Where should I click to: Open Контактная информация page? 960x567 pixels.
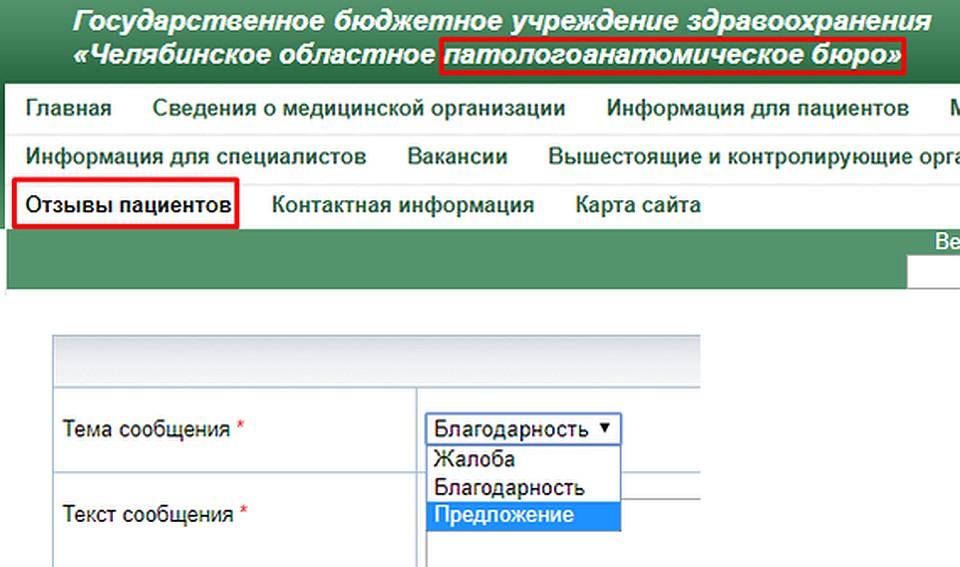pyautogui.click(x=403, y=205)
